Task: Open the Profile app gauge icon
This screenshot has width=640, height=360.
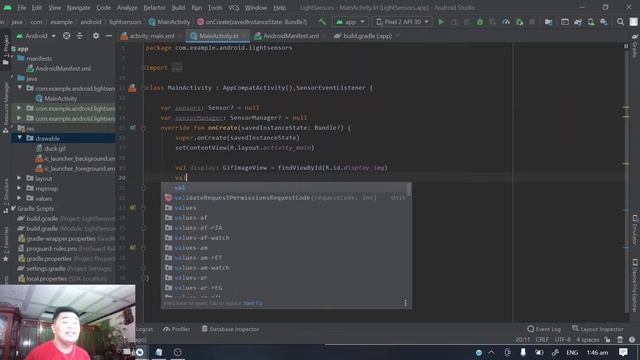Action: coord(506,22)
